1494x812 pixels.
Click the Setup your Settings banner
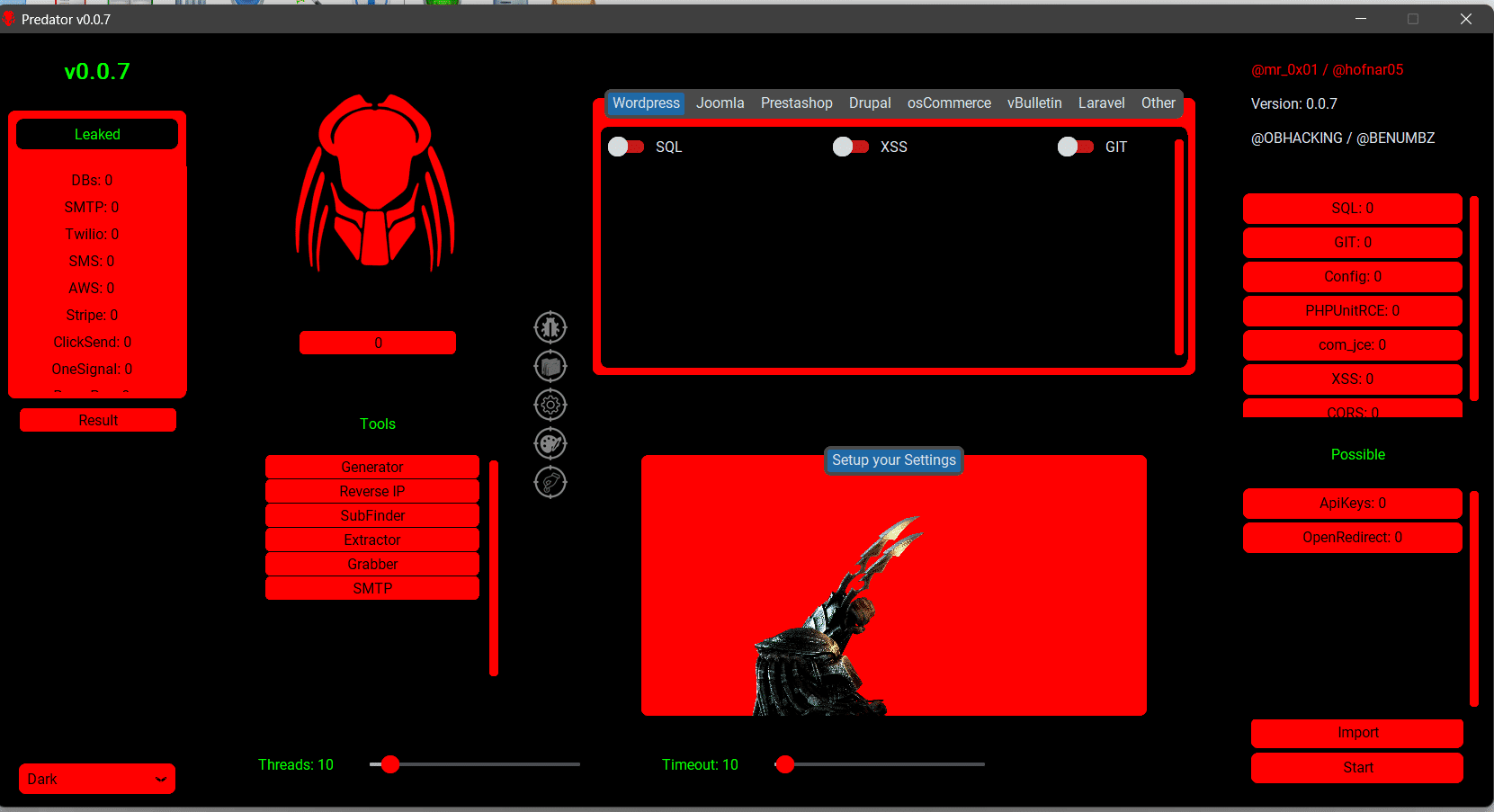(x=893, y=460)
